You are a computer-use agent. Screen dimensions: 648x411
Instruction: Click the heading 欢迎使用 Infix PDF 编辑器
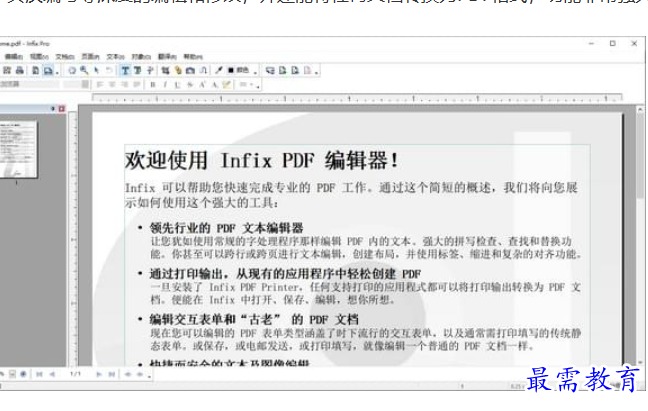pos(262,160)
